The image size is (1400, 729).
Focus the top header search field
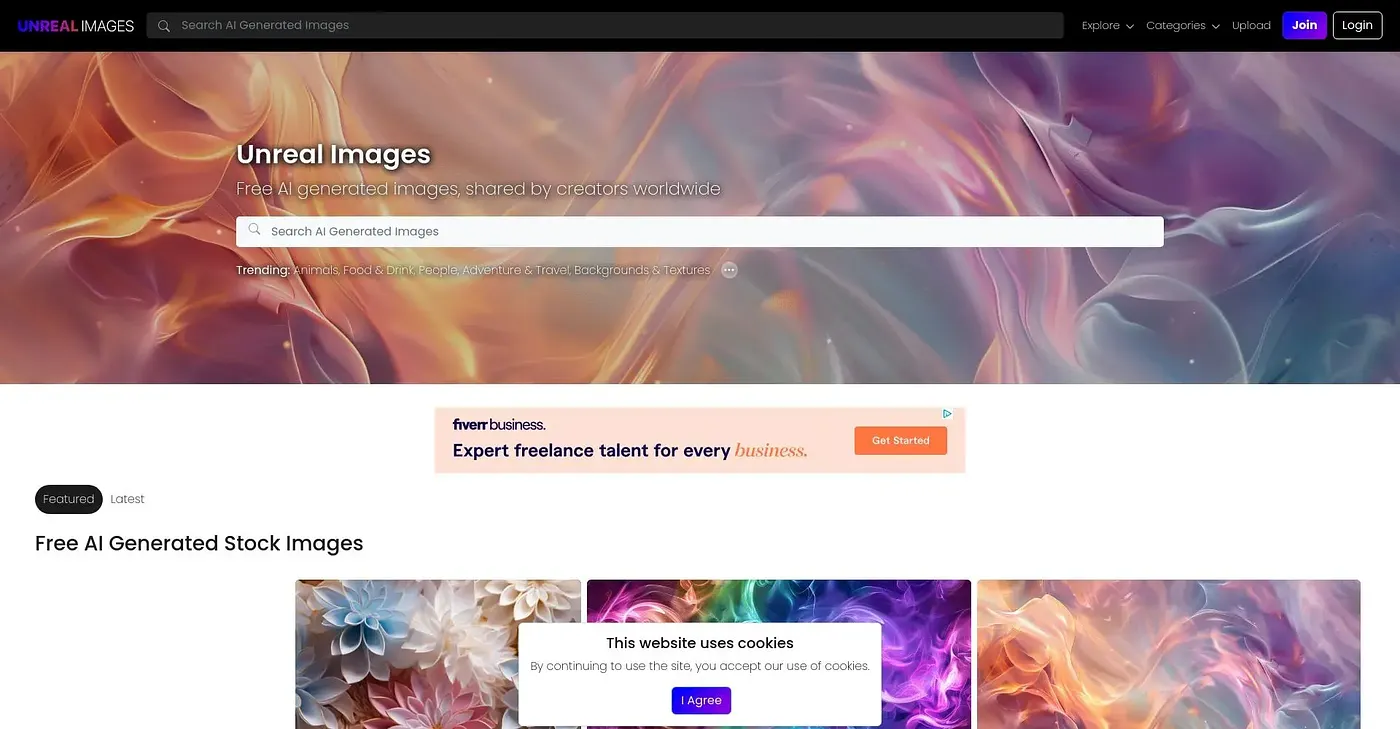(605, 25)
